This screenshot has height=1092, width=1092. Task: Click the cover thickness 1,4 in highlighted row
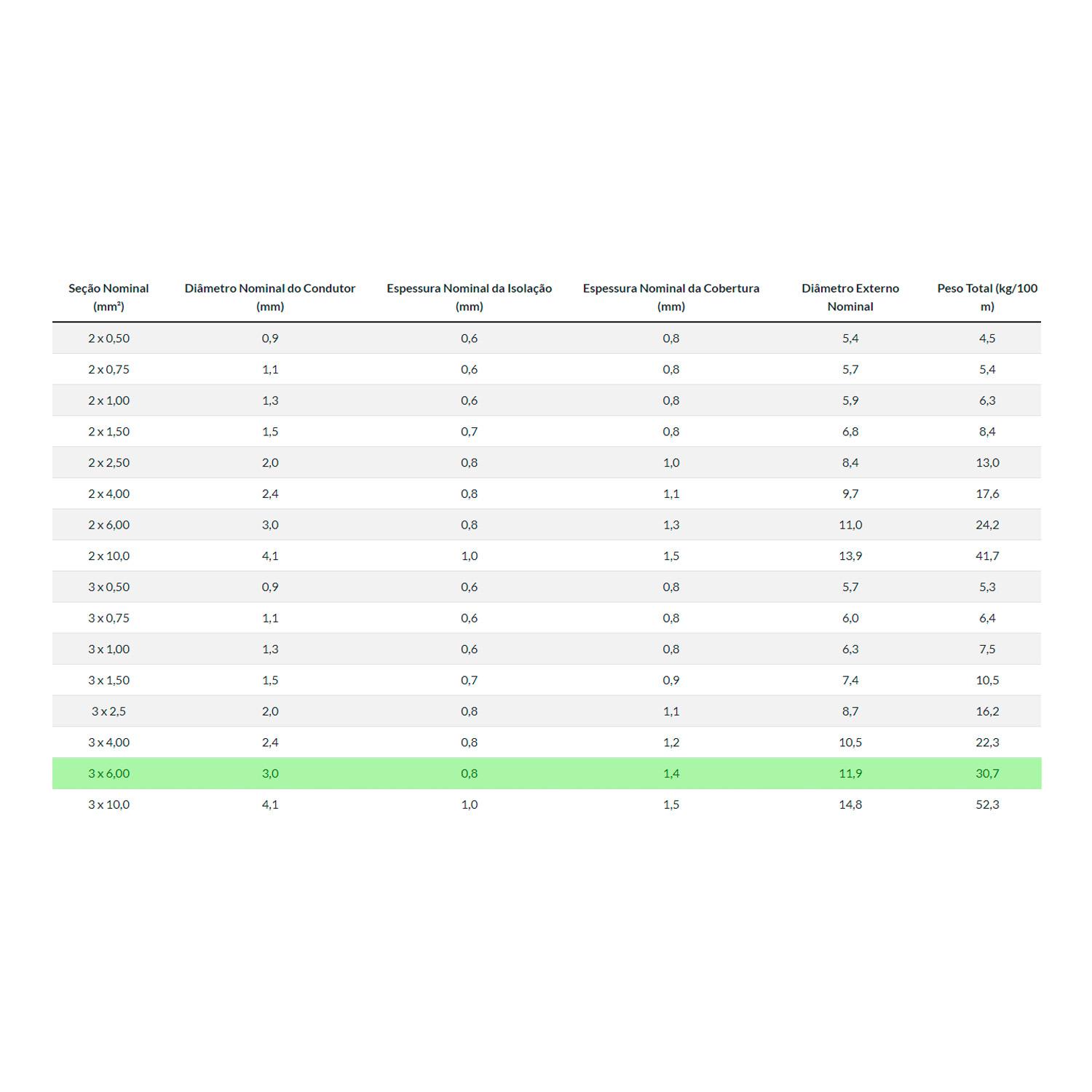[x=670, y=773]
